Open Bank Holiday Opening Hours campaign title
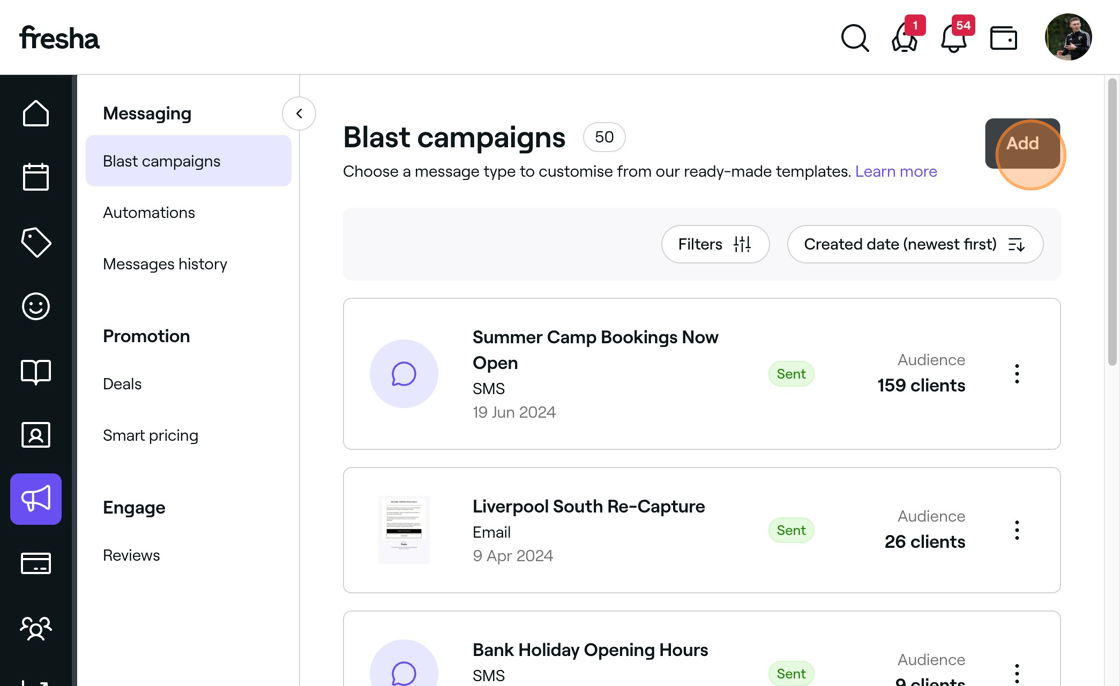The height and width of the screenshot is (686, 1120). 590,650
